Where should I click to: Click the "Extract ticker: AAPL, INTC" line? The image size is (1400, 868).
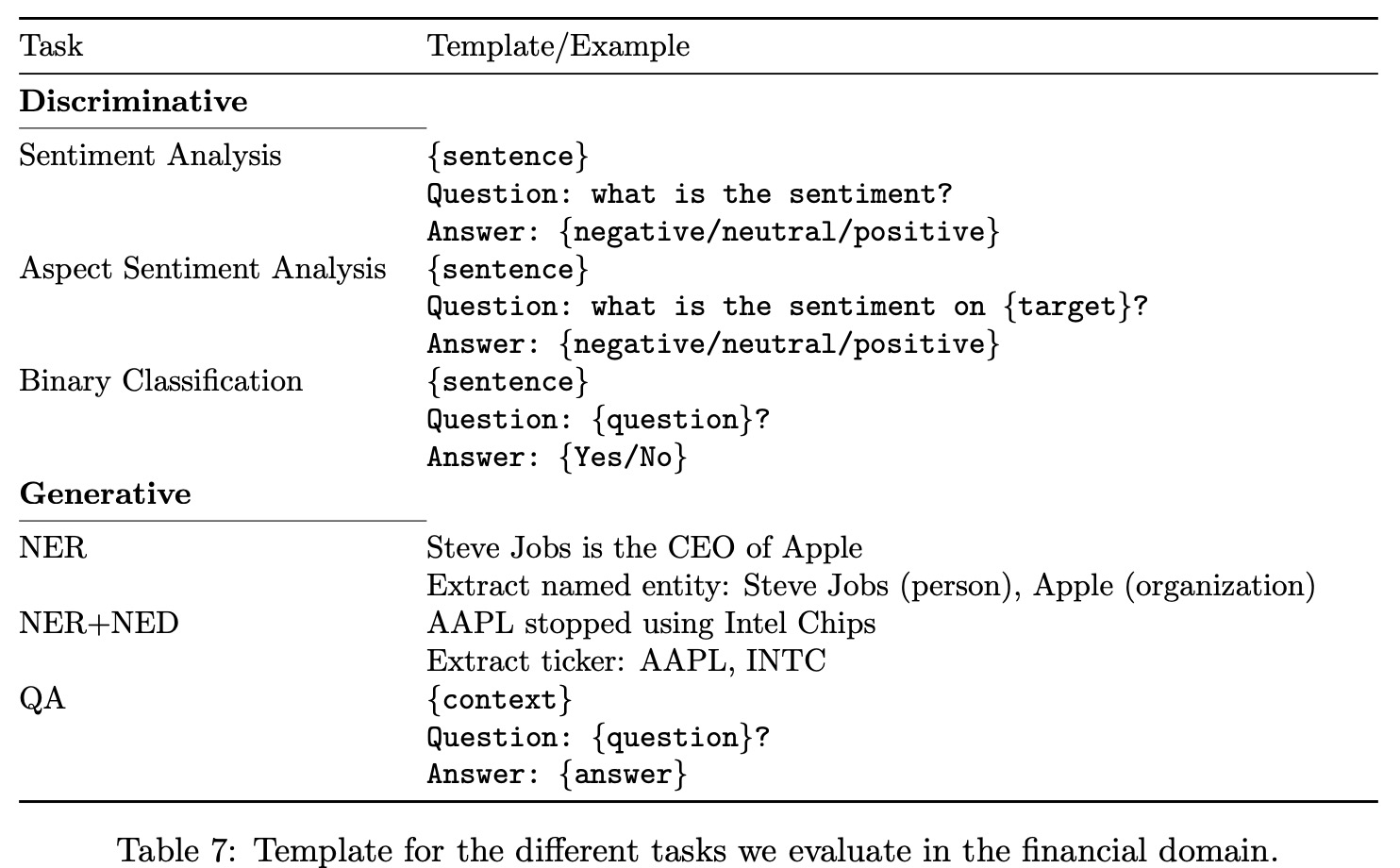(x=625, y=661)
